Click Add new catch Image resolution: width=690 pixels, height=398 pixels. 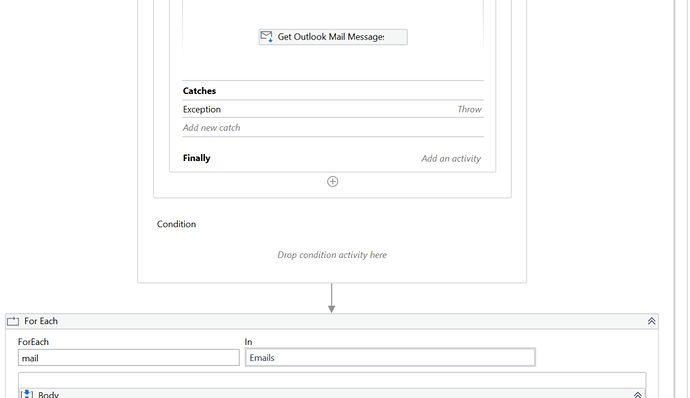point(212,128)
